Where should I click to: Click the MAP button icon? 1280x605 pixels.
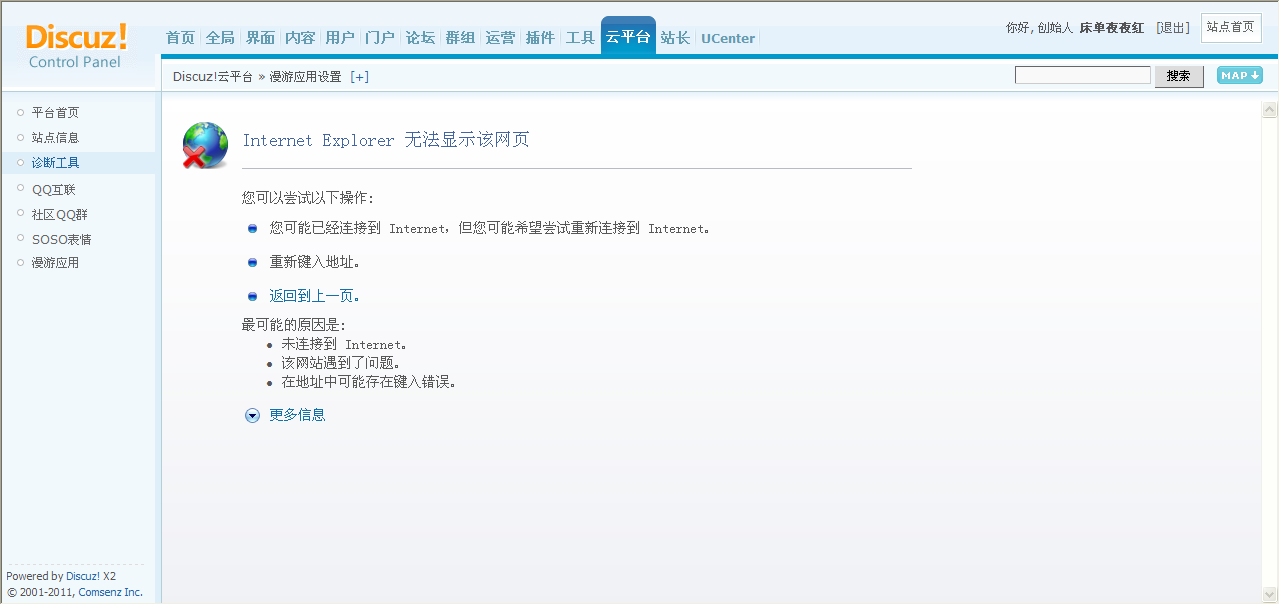coord(1239,75)
